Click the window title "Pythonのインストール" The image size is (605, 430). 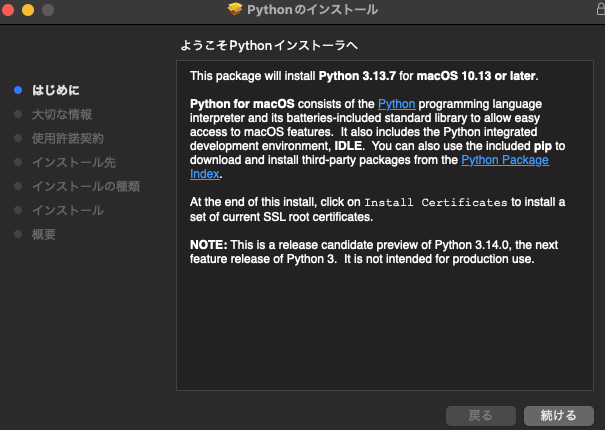coord(312,10)
